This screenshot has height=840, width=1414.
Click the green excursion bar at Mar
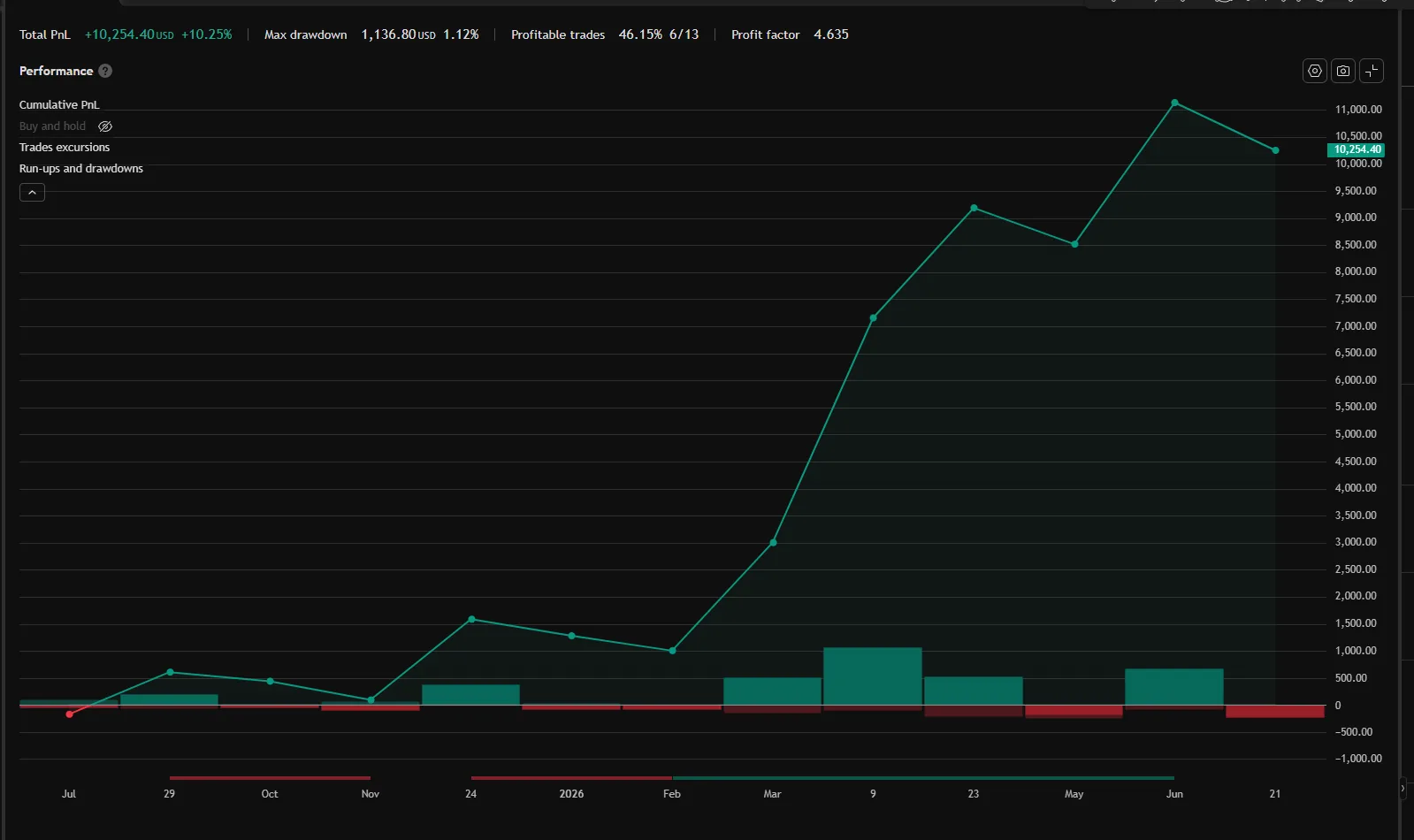coord(772,691)
